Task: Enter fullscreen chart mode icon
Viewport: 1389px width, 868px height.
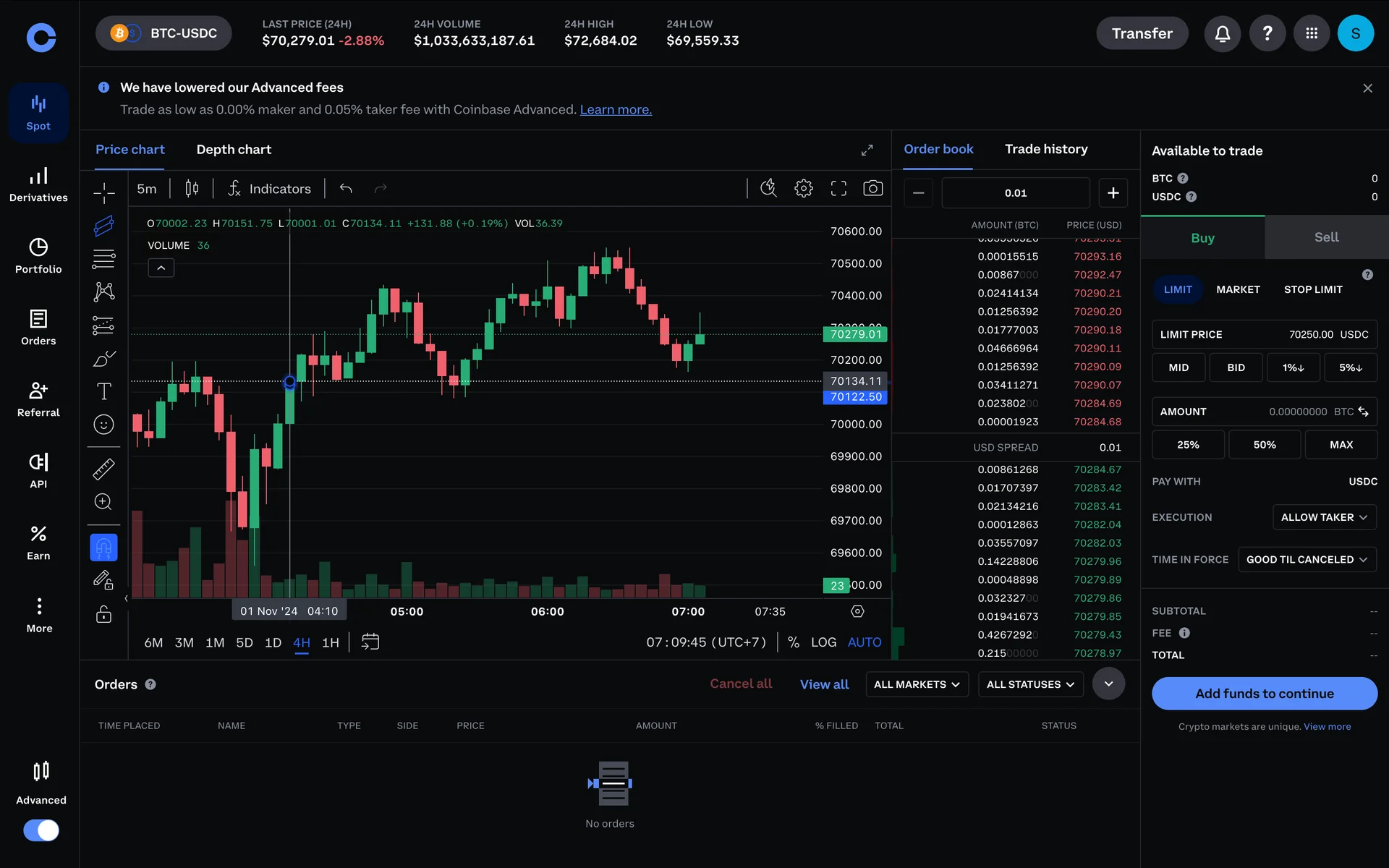Action: click(838, 189)
